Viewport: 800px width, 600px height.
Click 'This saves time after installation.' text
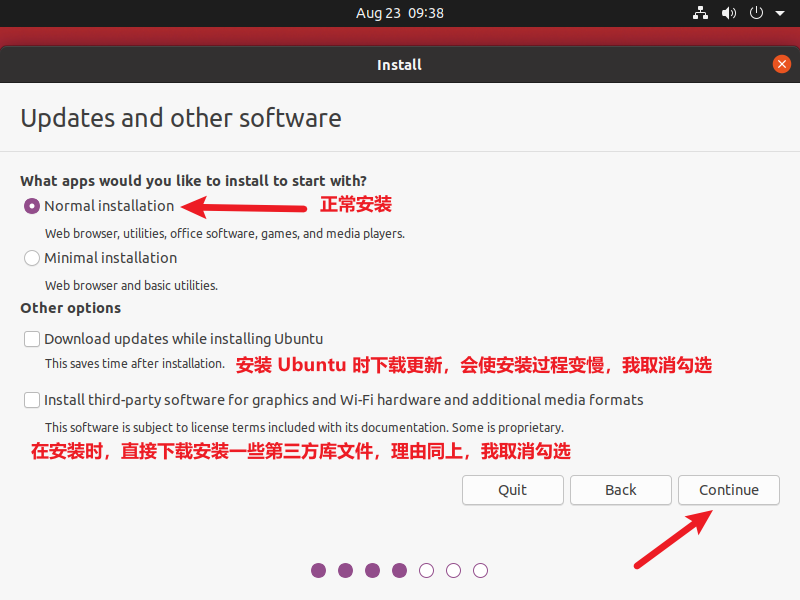[135, 364]
